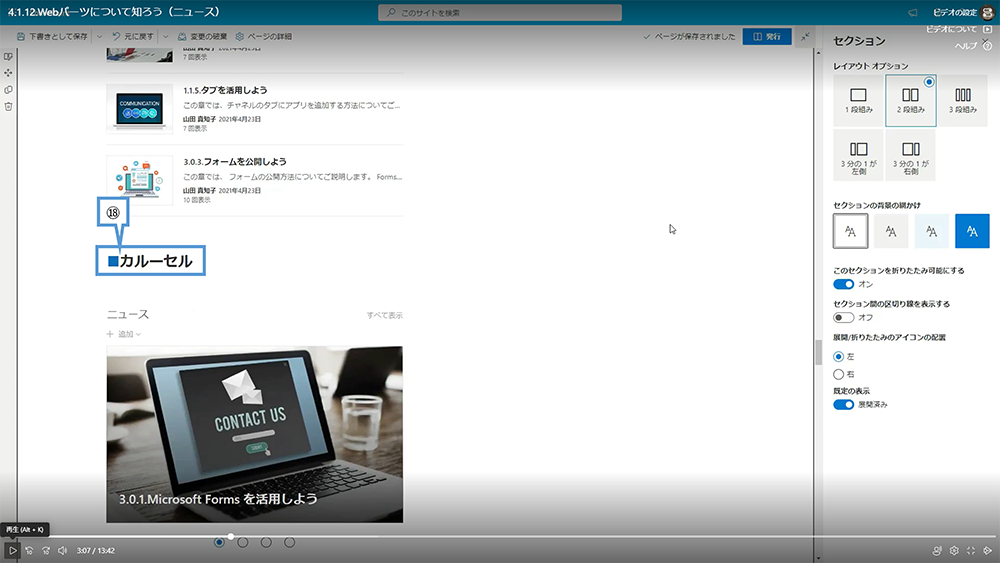Expand the 追加 dropdown under ニュース
This screenshot has width=1000, height=563.
(x=124, y=334)
